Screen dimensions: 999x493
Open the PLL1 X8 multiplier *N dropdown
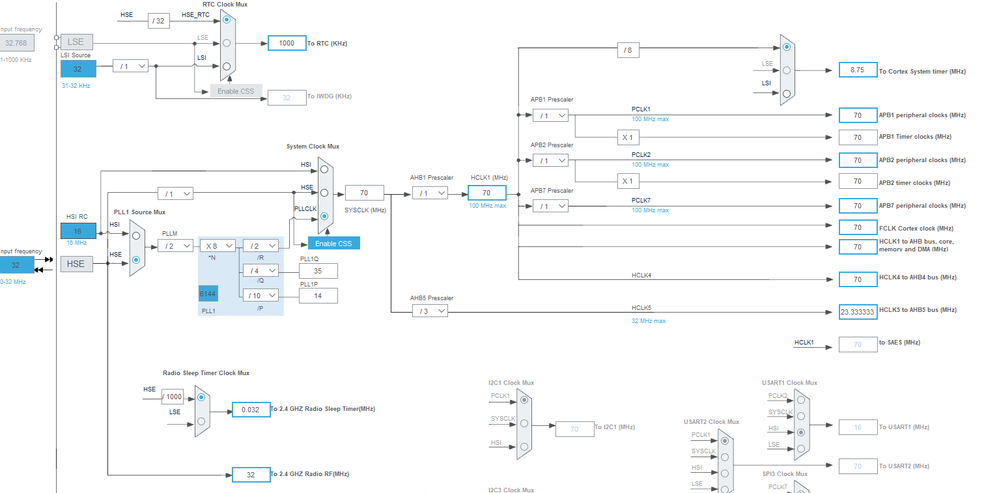[x=218, y=246]
